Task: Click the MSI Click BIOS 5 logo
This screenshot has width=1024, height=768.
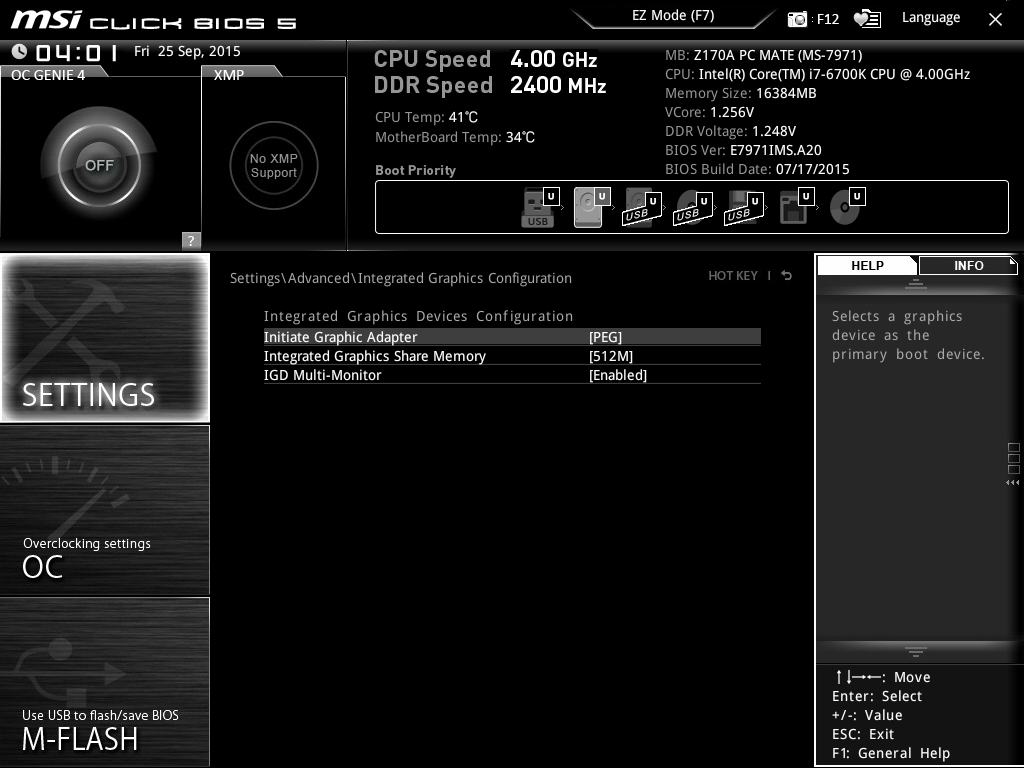Action: click(x=154, y=20)
